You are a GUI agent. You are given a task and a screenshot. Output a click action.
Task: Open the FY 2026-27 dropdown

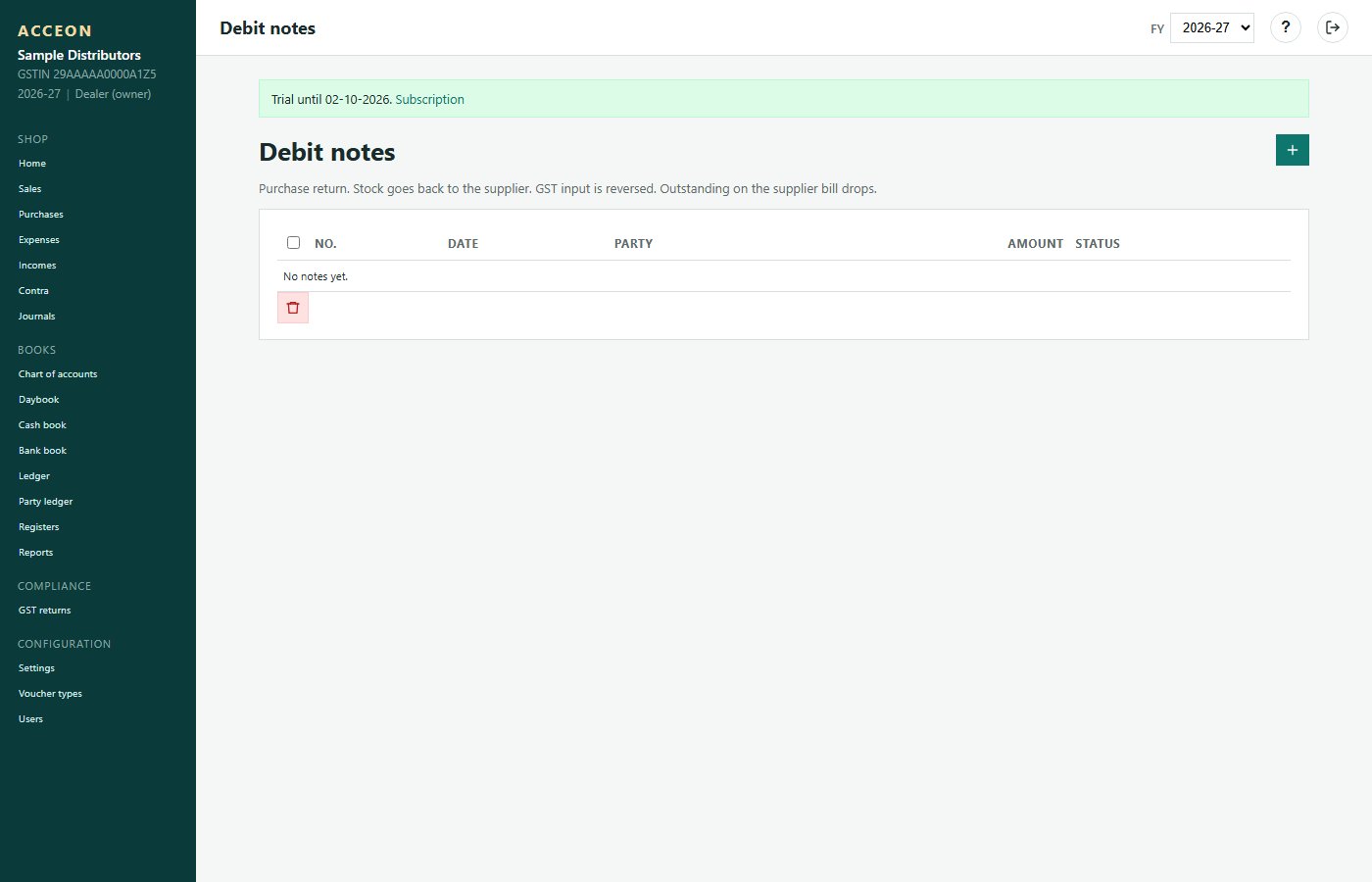coord(1212,27)
